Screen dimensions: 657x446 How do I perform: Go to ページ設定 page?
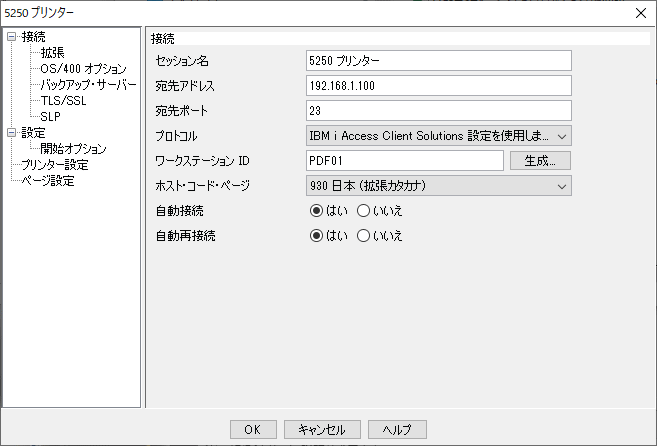tap(48, 181)
